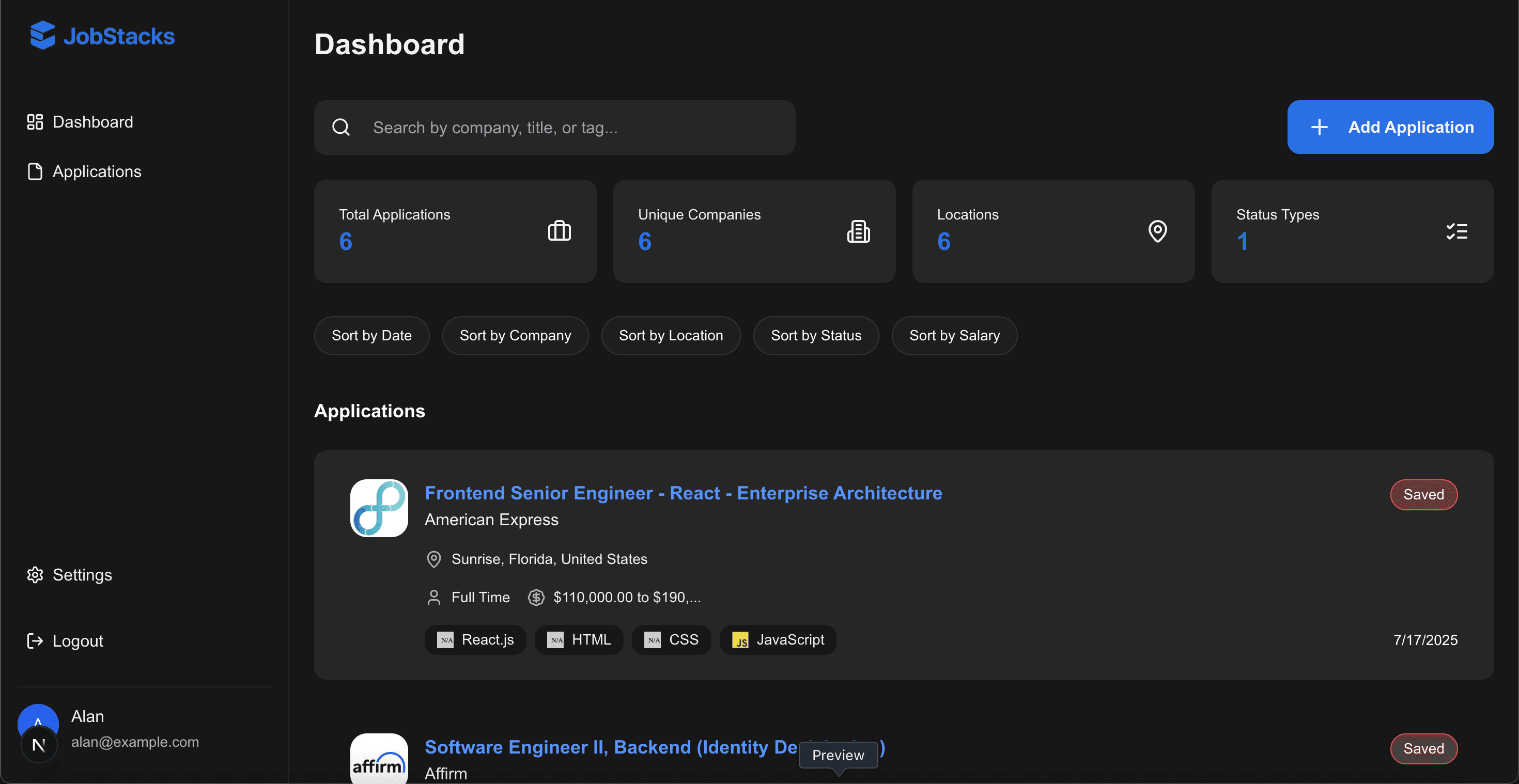
Task: Select the CSS tag
Action: [x=672, y=639]
